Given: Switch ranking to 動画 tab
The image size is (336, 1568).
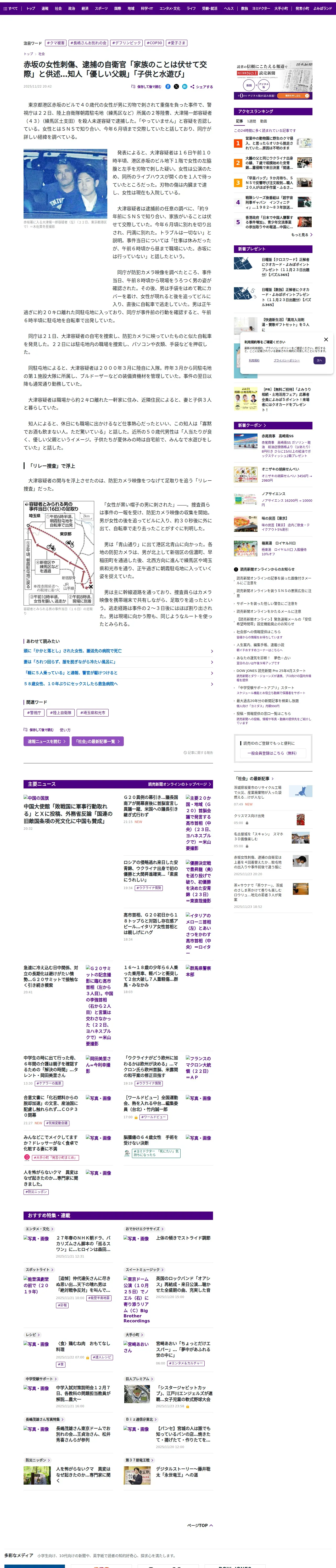Looking at the screenshot, I should point(264,121).
